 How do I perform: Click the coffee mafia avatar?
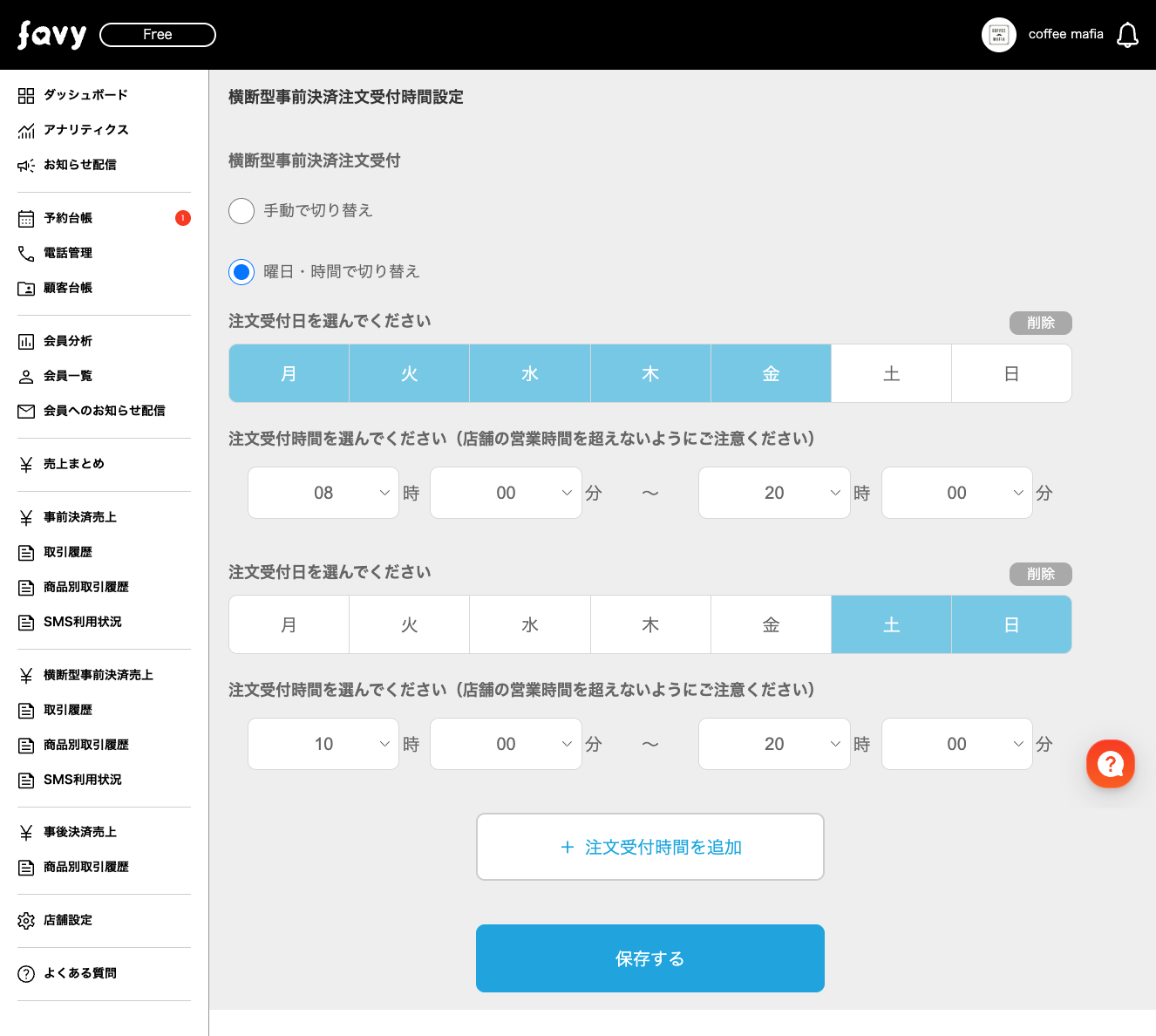[x=999, y=35]
